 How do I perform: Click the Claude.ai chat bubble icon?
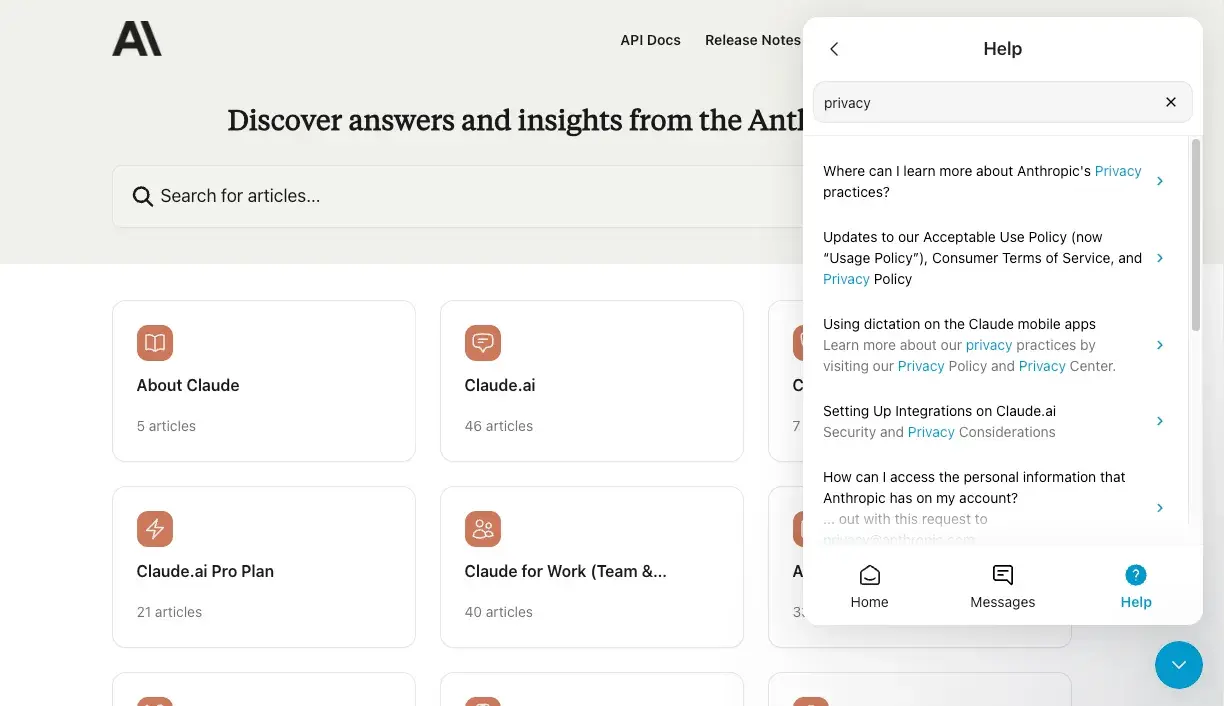click(483, 342)
